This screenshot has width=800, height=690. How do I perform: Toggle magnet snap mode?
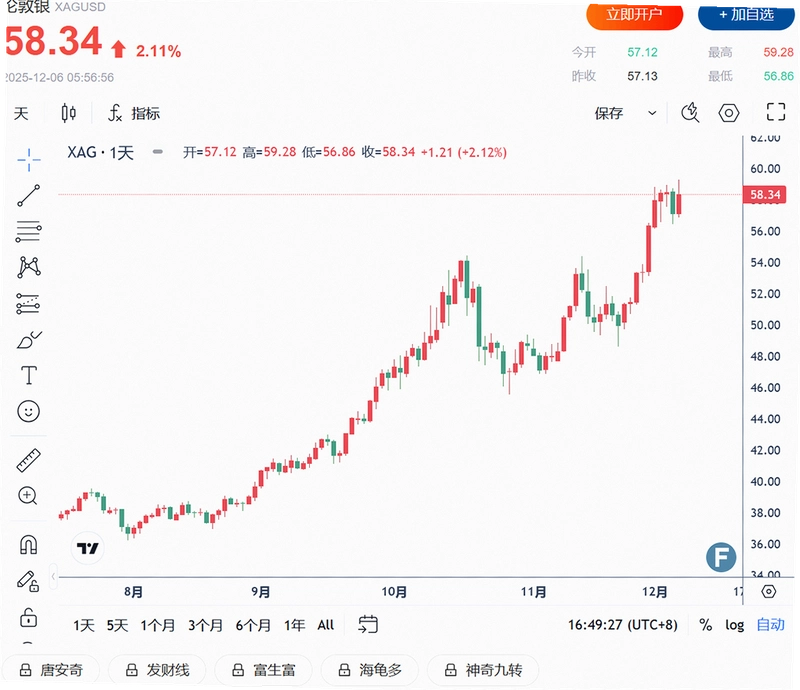pyautogui.click(x=29, y=545)
